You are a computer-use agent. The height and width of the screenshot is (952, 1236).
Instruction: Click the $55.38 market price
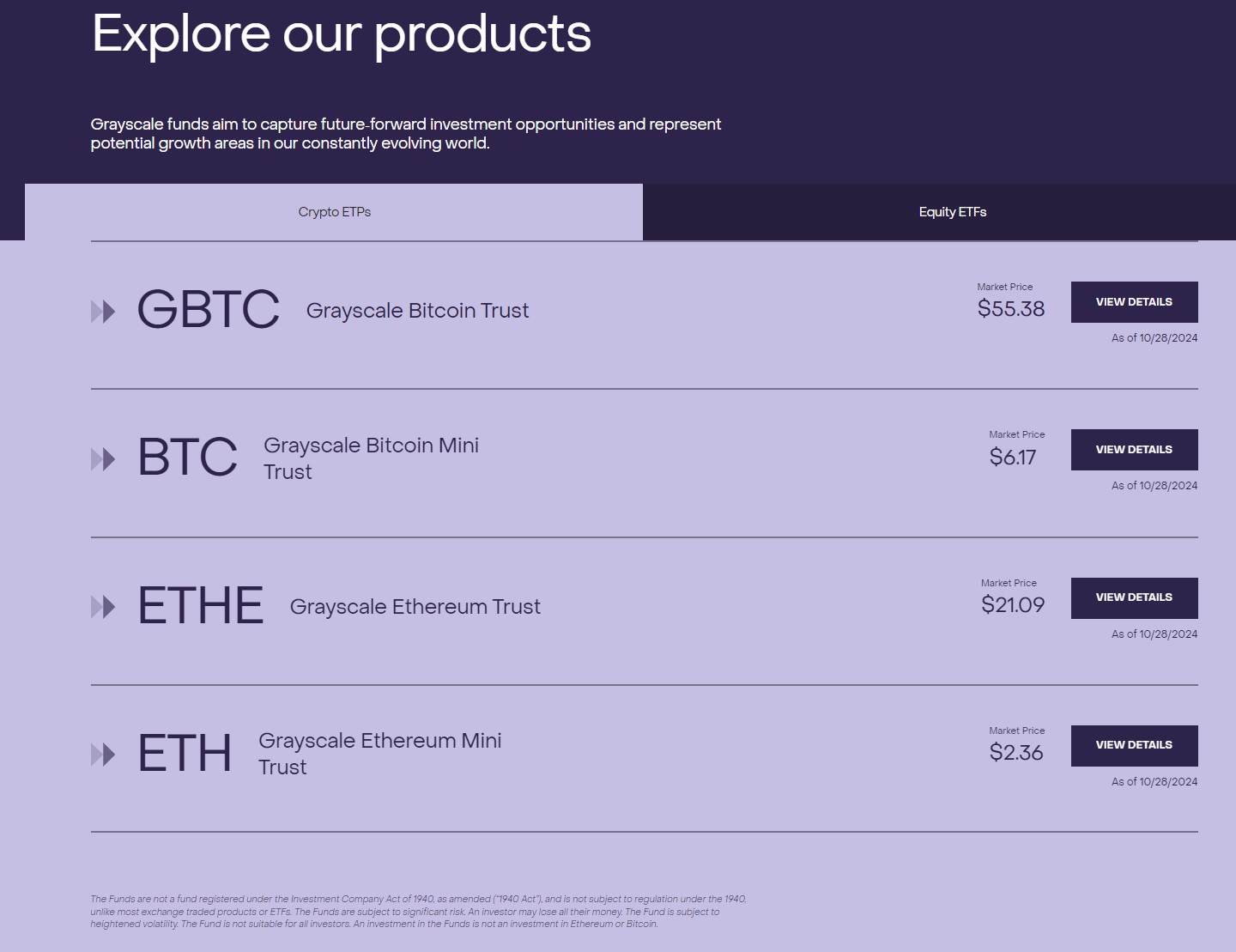tap(1011, 308)
